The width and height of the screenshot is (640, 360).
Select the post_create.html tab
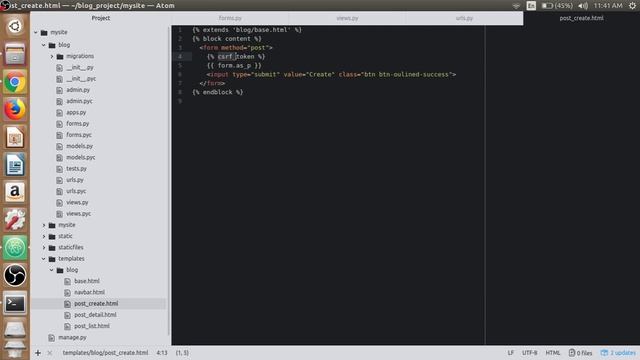[x=582, y=18]
